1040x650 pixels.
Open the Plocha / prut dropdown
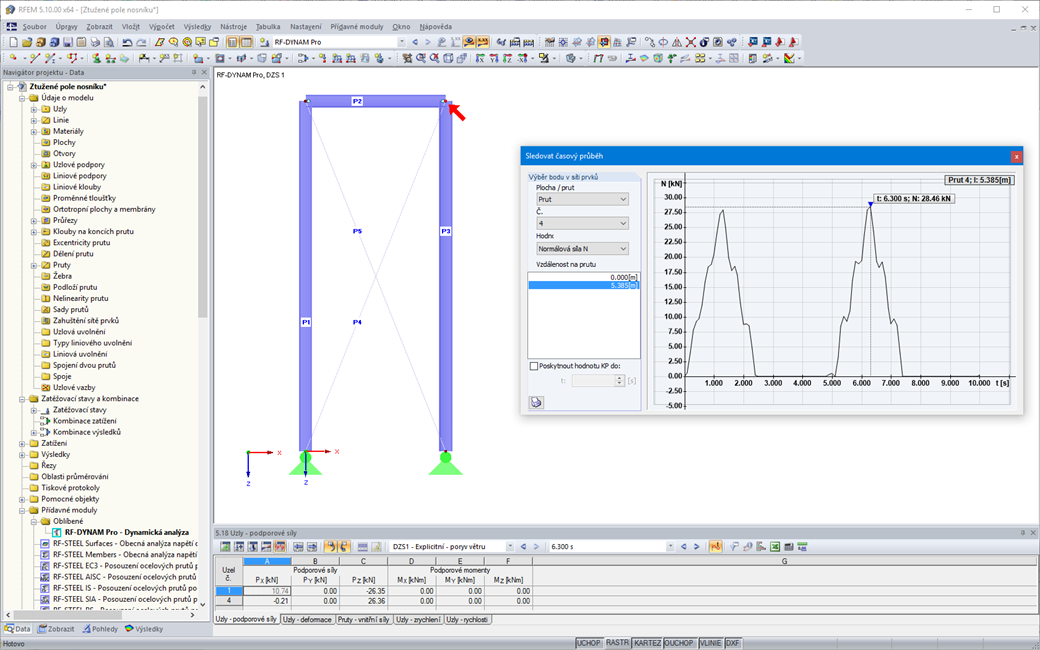[582, 199]
